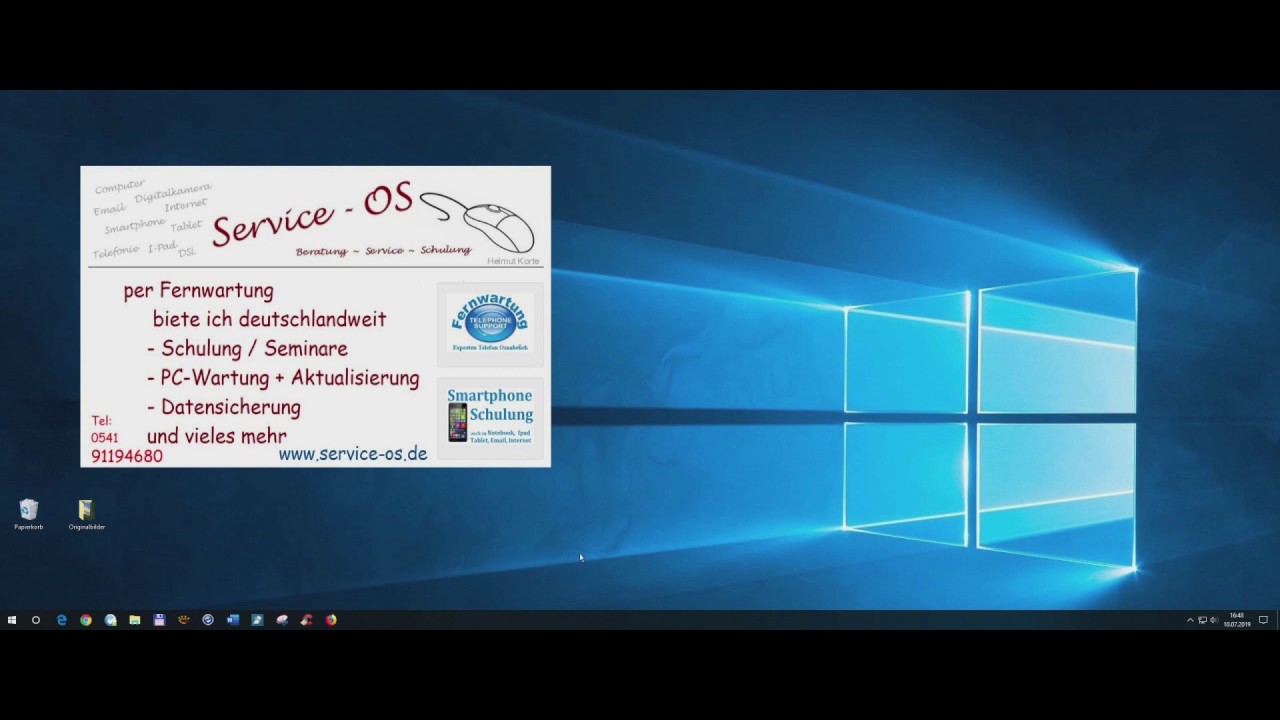The height and width of the screenshot is (720, 1280).
Task: Click the Service-OS advertisement image
Action: pyautogui.click(x=315, y=316)
